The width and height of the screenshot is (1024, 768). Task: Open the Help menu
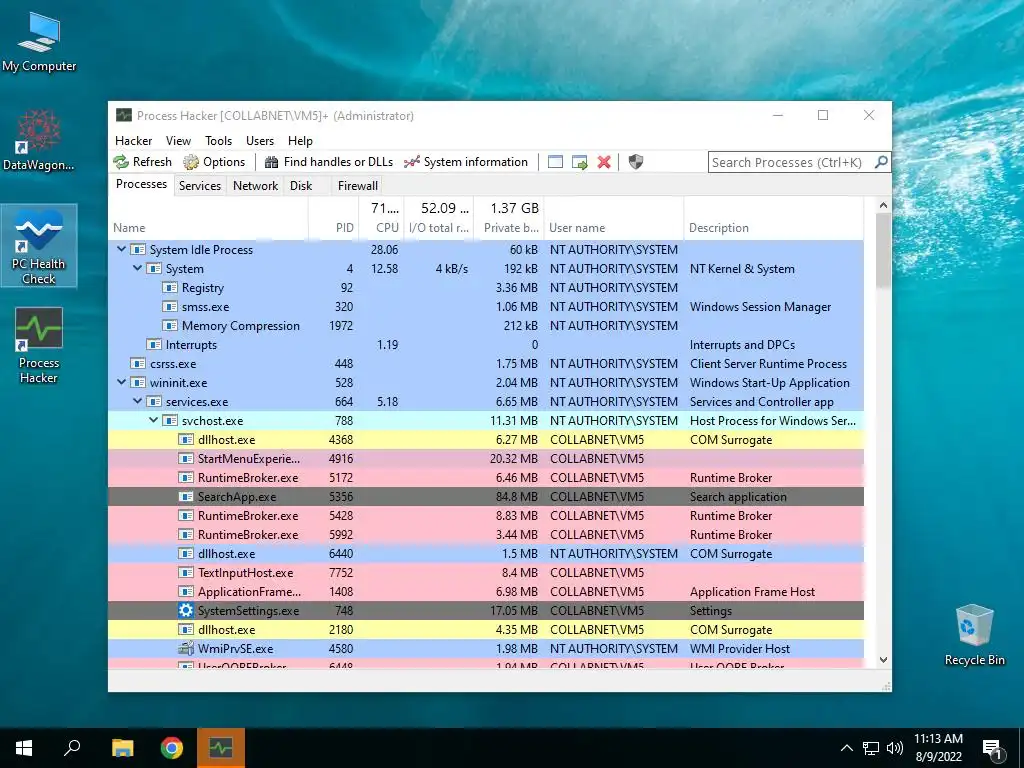[300, 140]
